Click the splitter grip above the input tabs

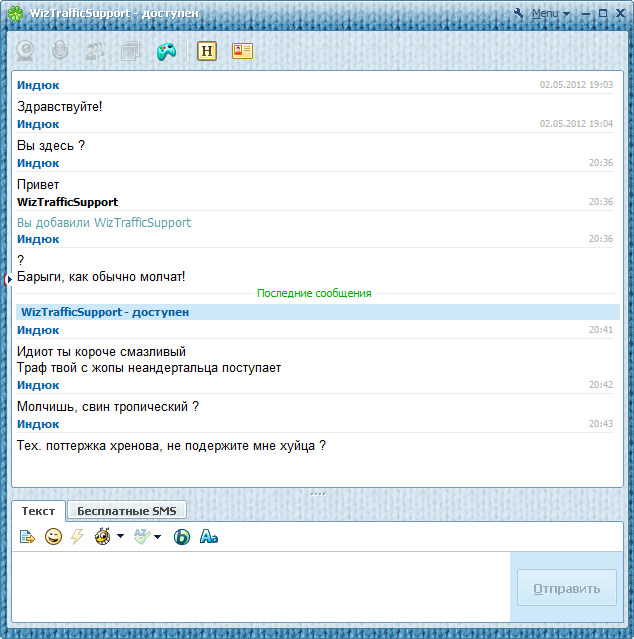pyautogui.click(x=318, y=494)
